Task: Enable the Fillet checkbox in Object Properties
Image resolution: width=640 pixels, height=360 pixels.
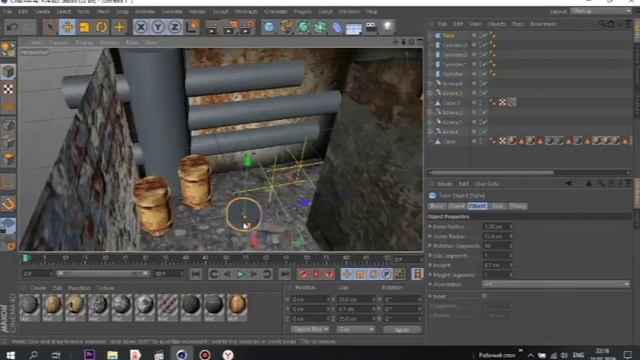Action: (x=484, y=296)
